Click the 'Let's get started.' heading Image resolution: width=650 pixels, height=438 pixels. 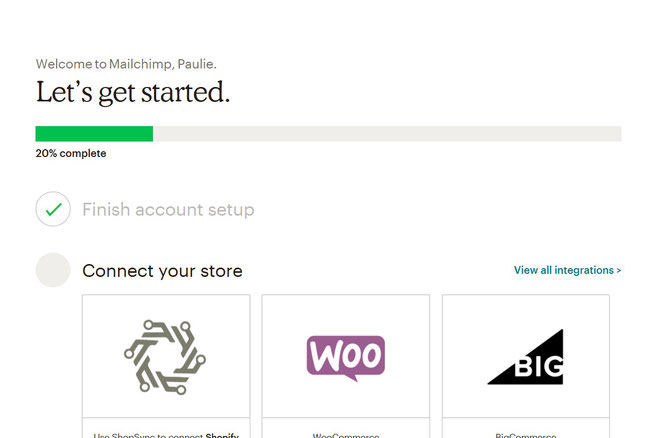(133, 93)
